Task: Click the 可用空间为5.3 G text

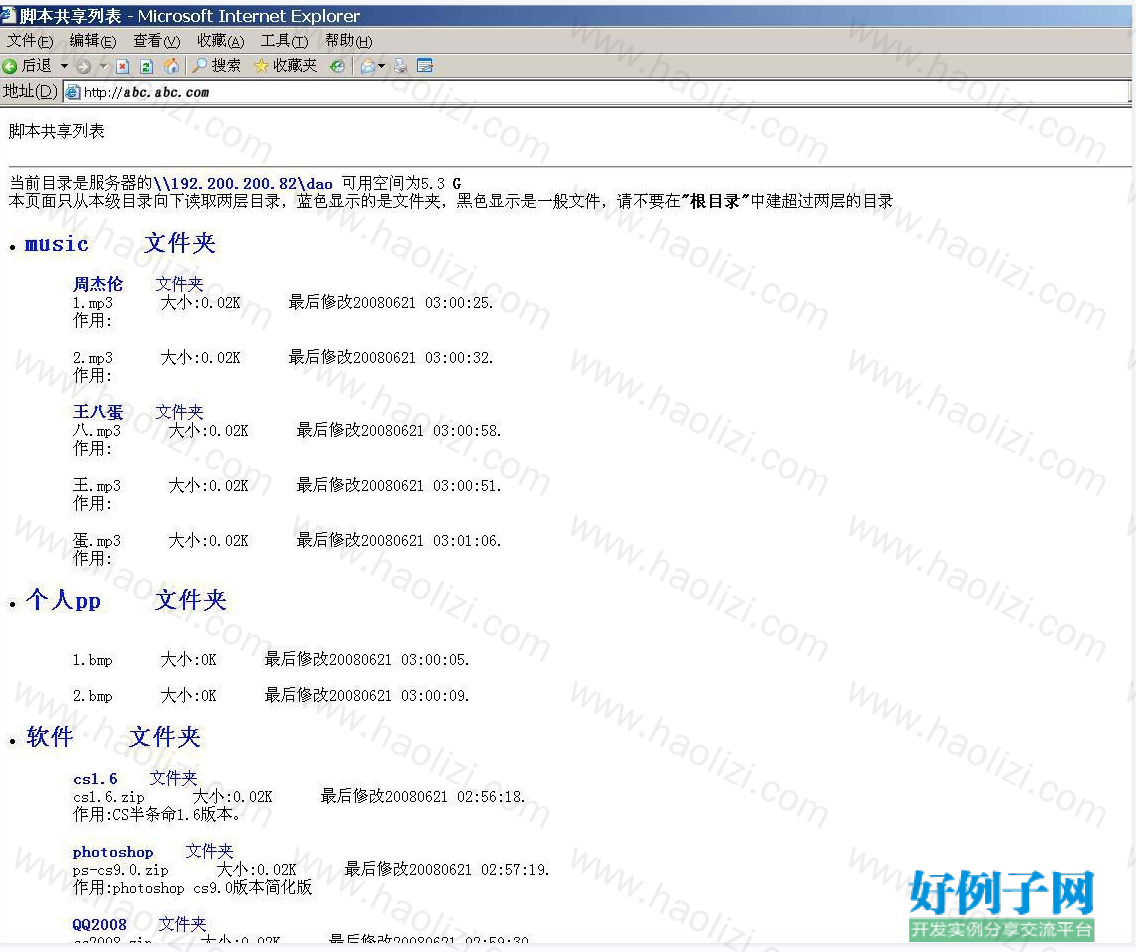Action: [x=401, y=184]
